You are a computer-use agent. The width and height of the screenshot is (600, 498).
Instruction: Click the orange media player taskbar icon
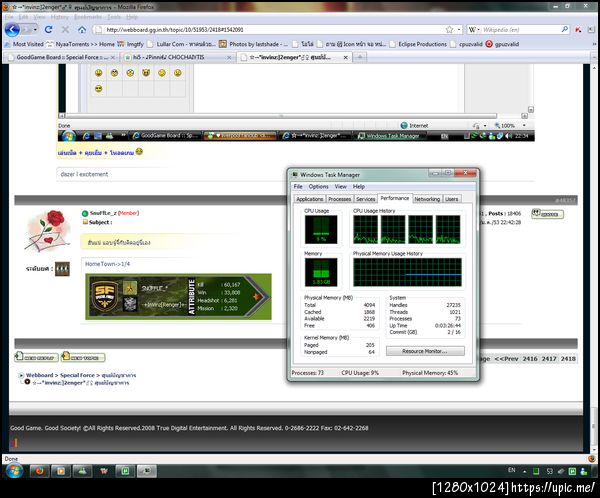click(61, 471)
